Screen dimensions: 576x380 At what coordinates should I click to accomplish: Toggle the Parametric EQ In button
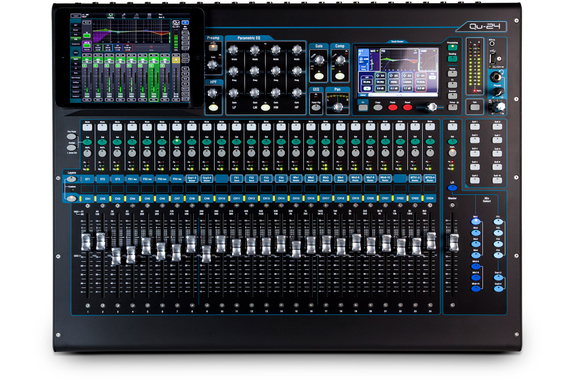click(265, 108)
